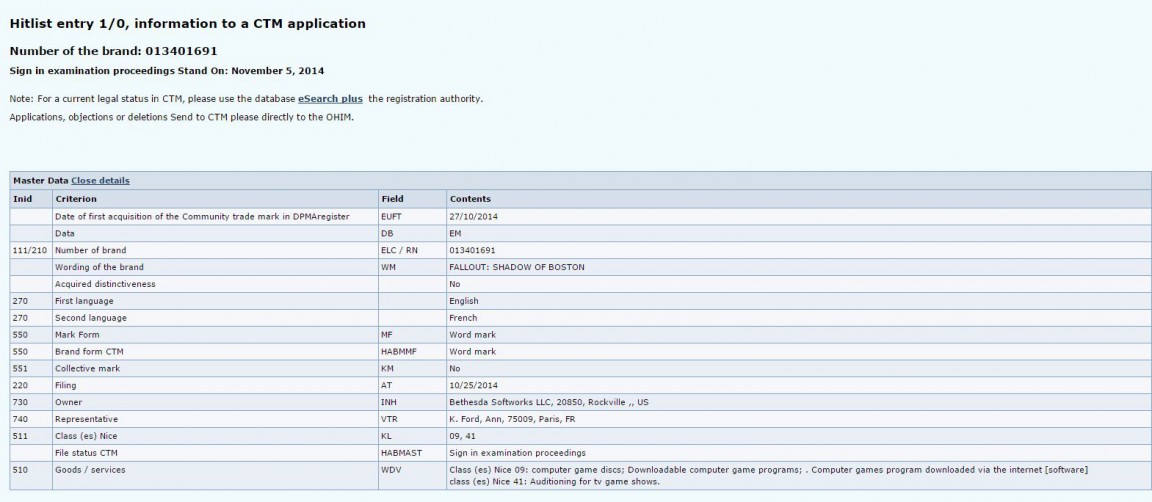Image resolution: width=1152 pixels, height=502 pixels.
Task: Select the filing date 10/25/2014
Action: tap(472, 385)
